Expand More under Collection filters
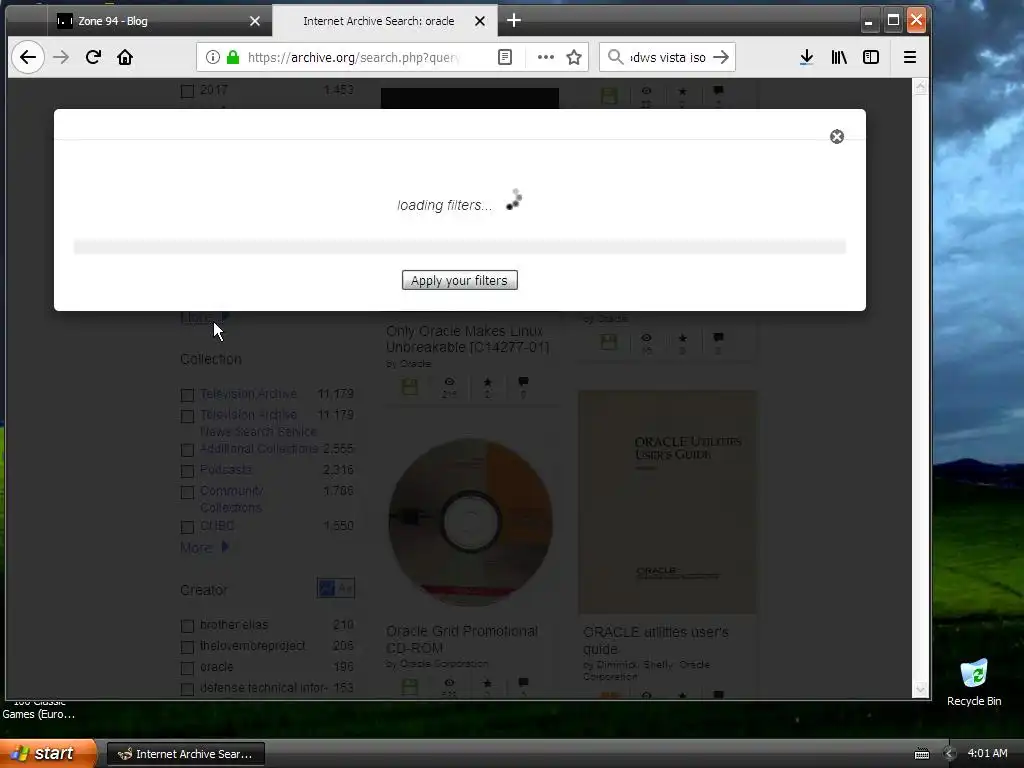 tap(204, 547)
